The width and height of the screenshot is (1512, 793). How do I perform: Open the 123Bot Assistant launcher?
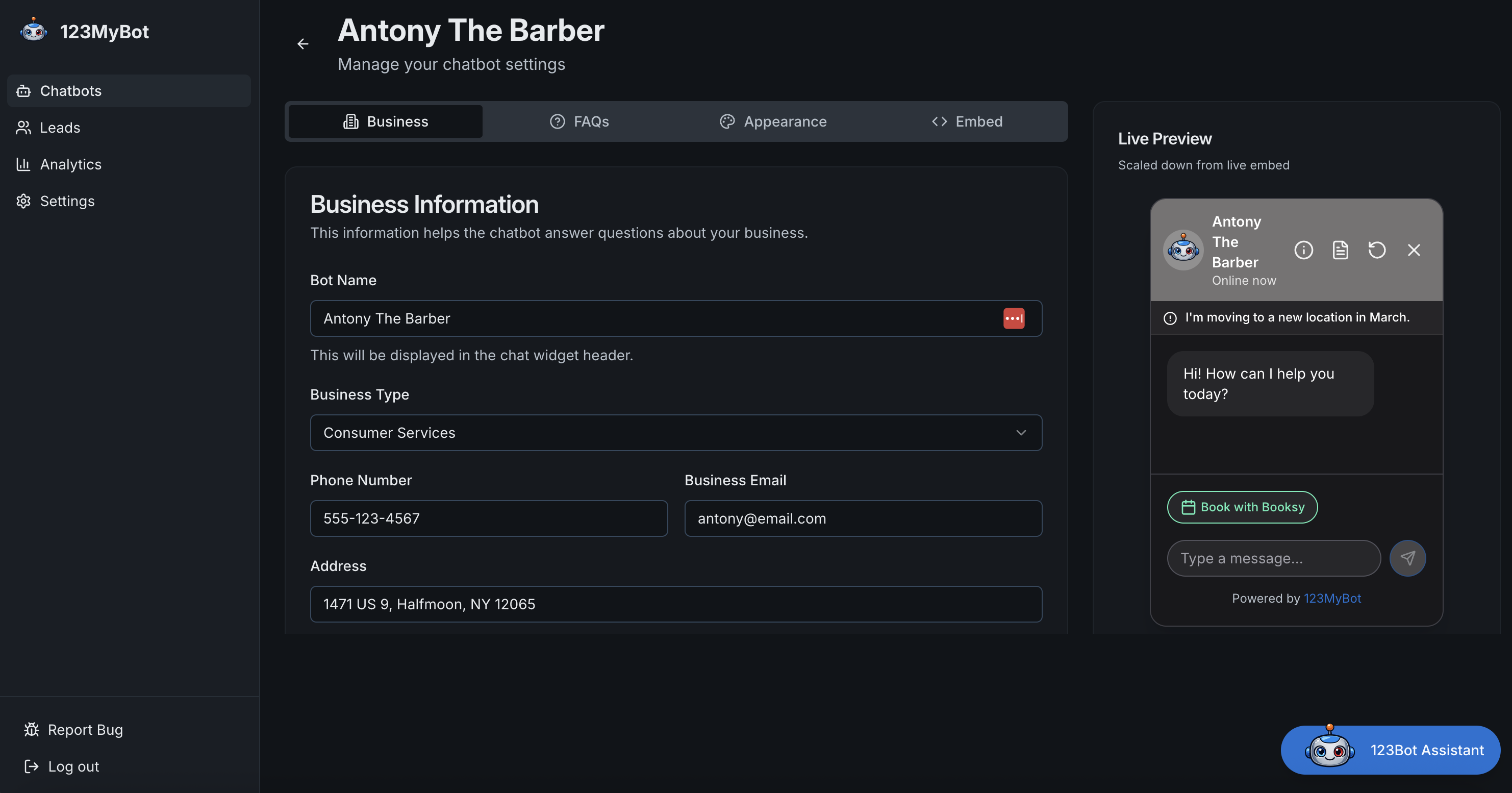click(x=1391, y=750)
